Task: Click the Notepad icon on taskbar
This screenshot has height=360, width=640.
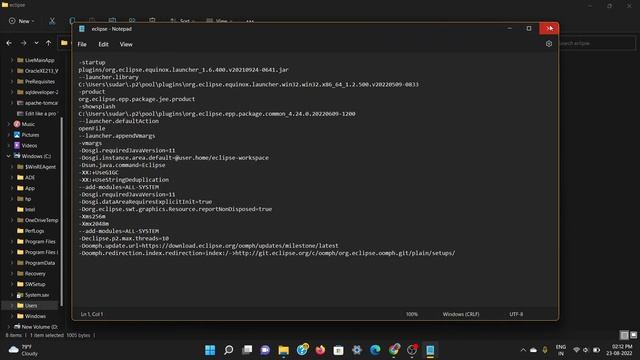Action: (430, 350)
